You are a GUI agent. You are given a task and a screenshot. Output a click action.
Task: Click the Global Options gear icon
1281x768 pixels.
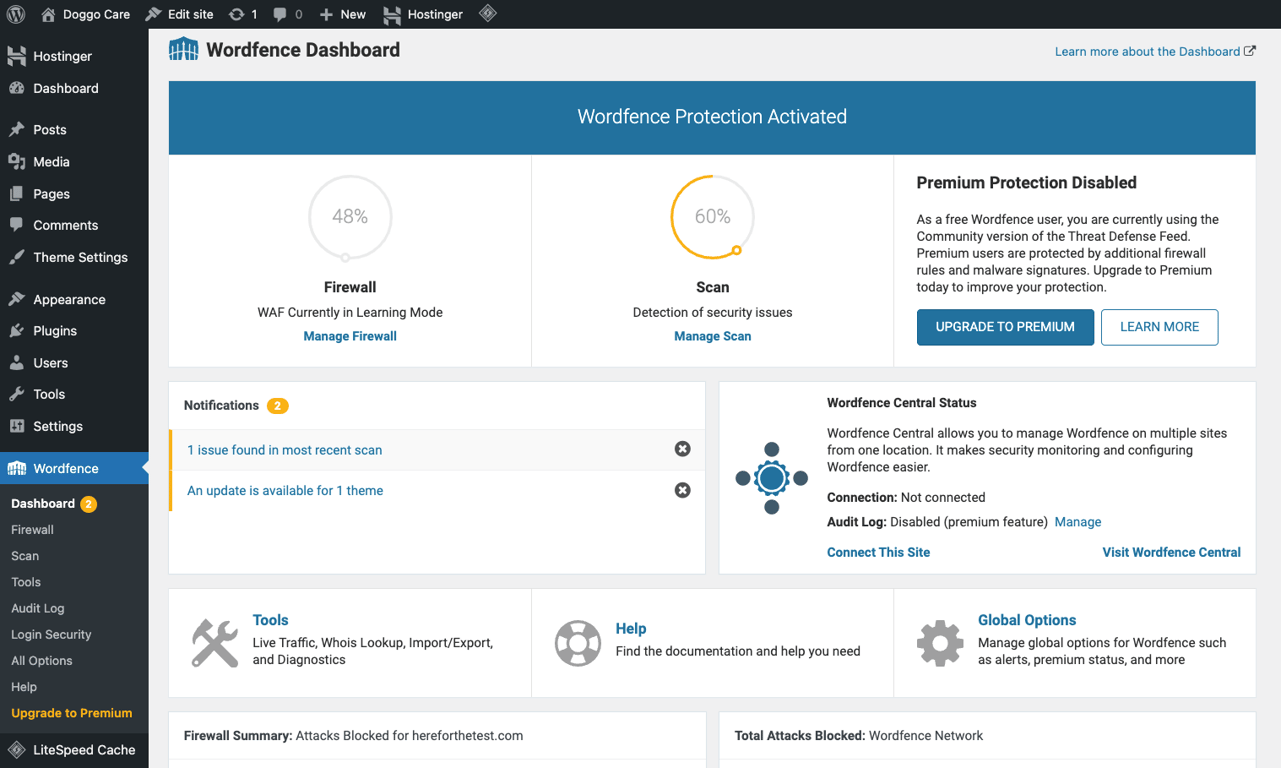pyautogui.click(x=940, y=643)
